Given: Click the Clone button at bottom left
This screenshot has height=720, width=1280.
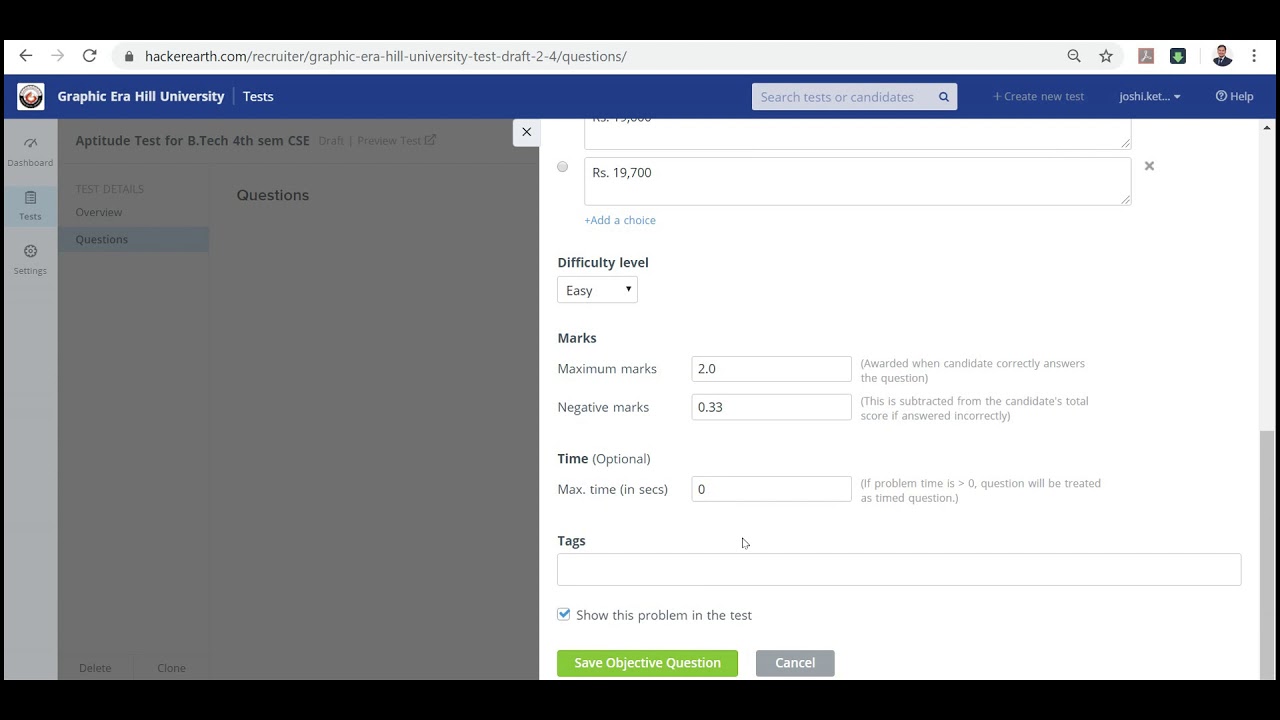Looking at the screenshot, I should tap(171, 668).
